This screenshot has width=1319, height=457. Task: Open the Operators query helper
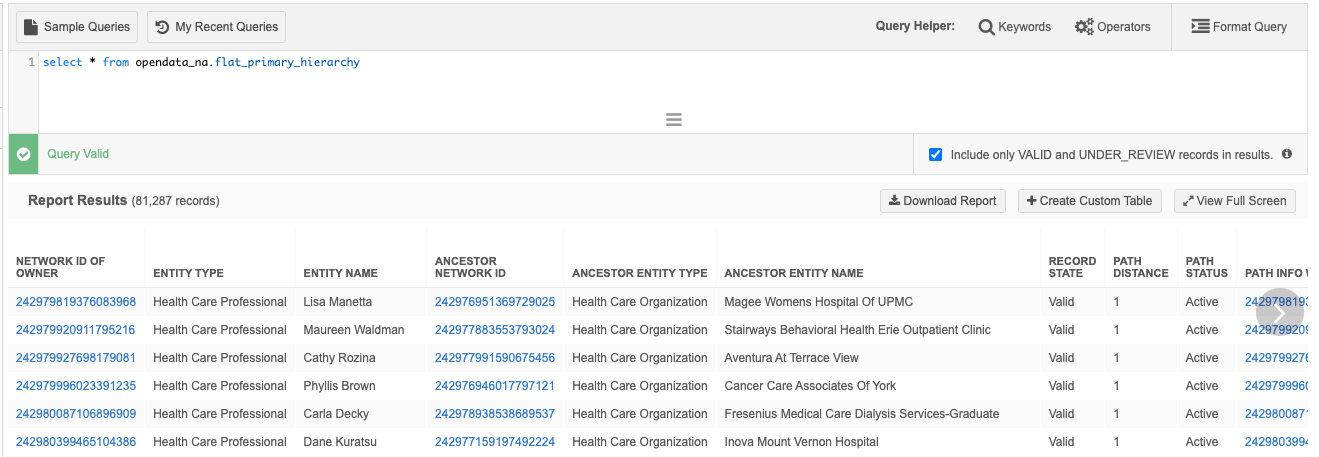pyautogui.click(x=1112, y=27)
